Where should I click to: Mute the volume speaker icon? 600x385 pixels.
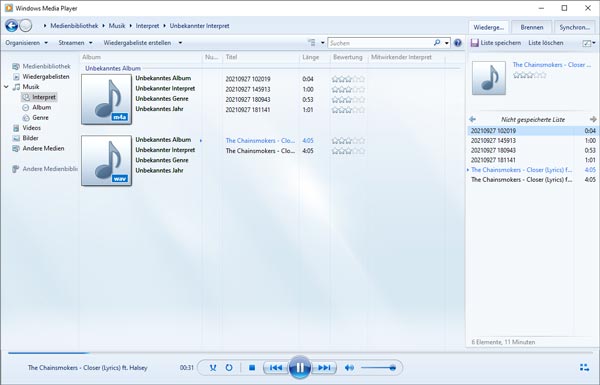click(x=349, y=368)
